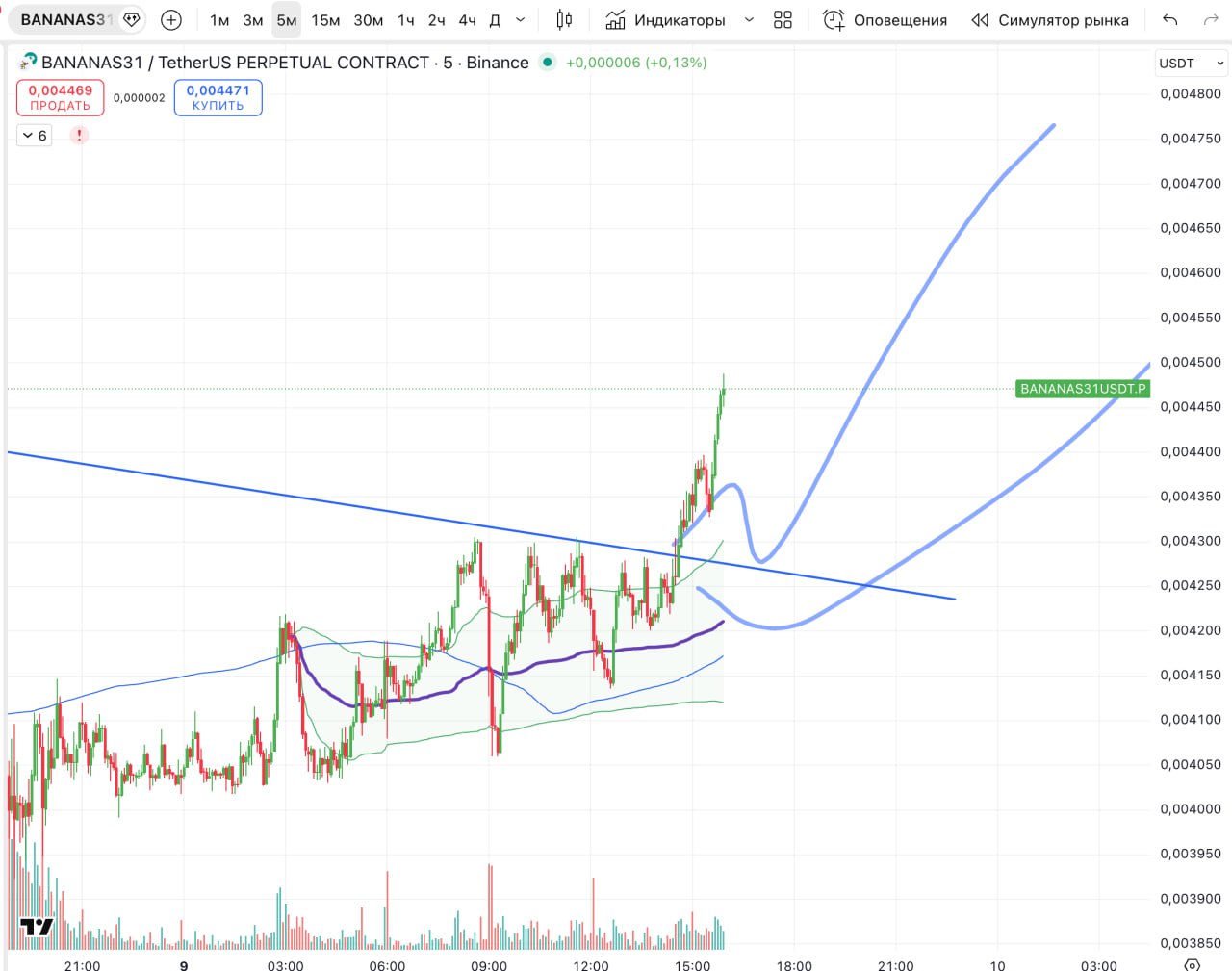This screenshot has height=971, width=1232.
Task: Click the 0,004600 price axis label
Action: (1191, 272)
